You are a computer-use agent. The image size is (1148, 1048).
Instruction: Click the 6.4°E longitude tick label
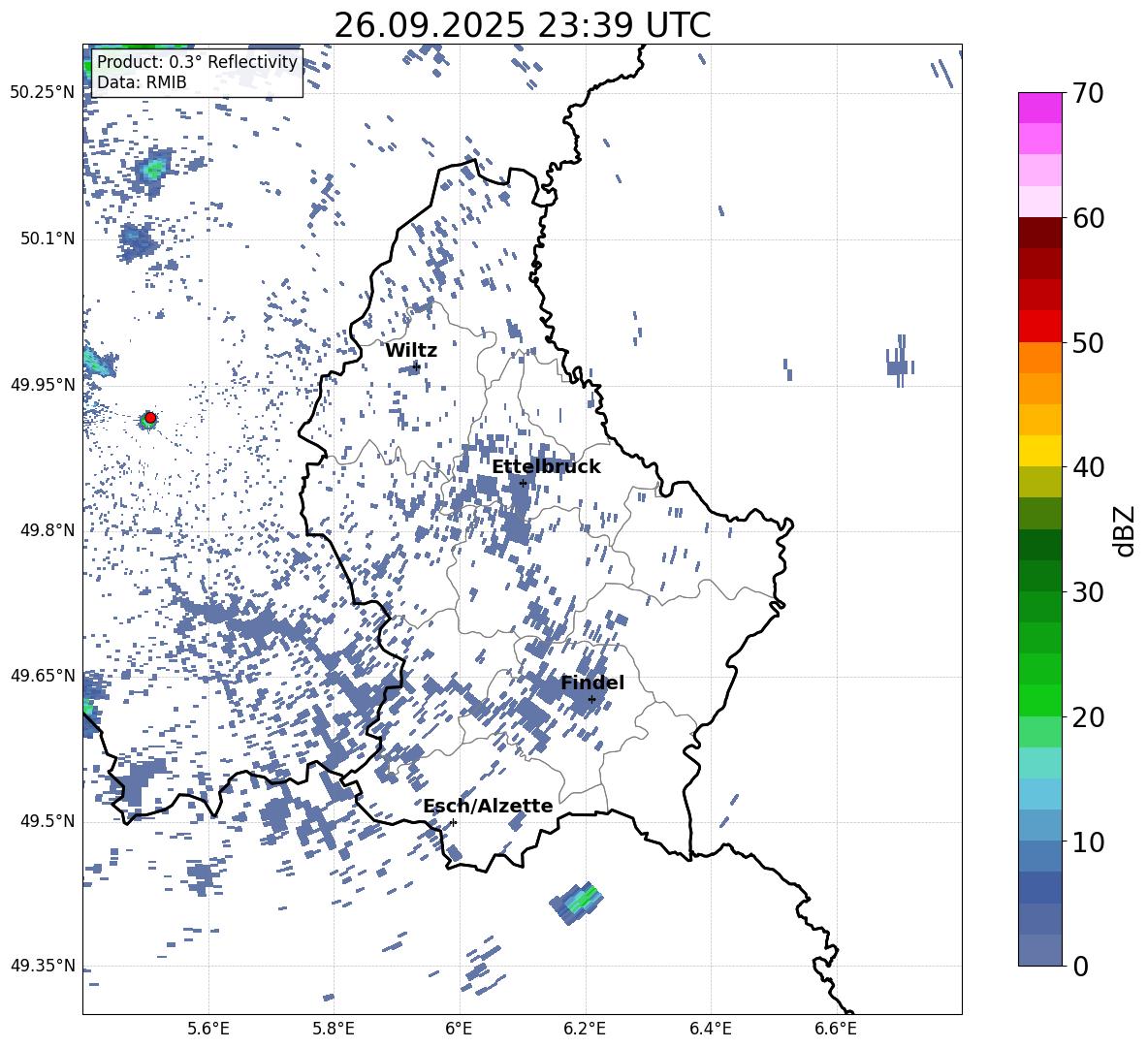pyautogui.click(x=710, y=1029)
